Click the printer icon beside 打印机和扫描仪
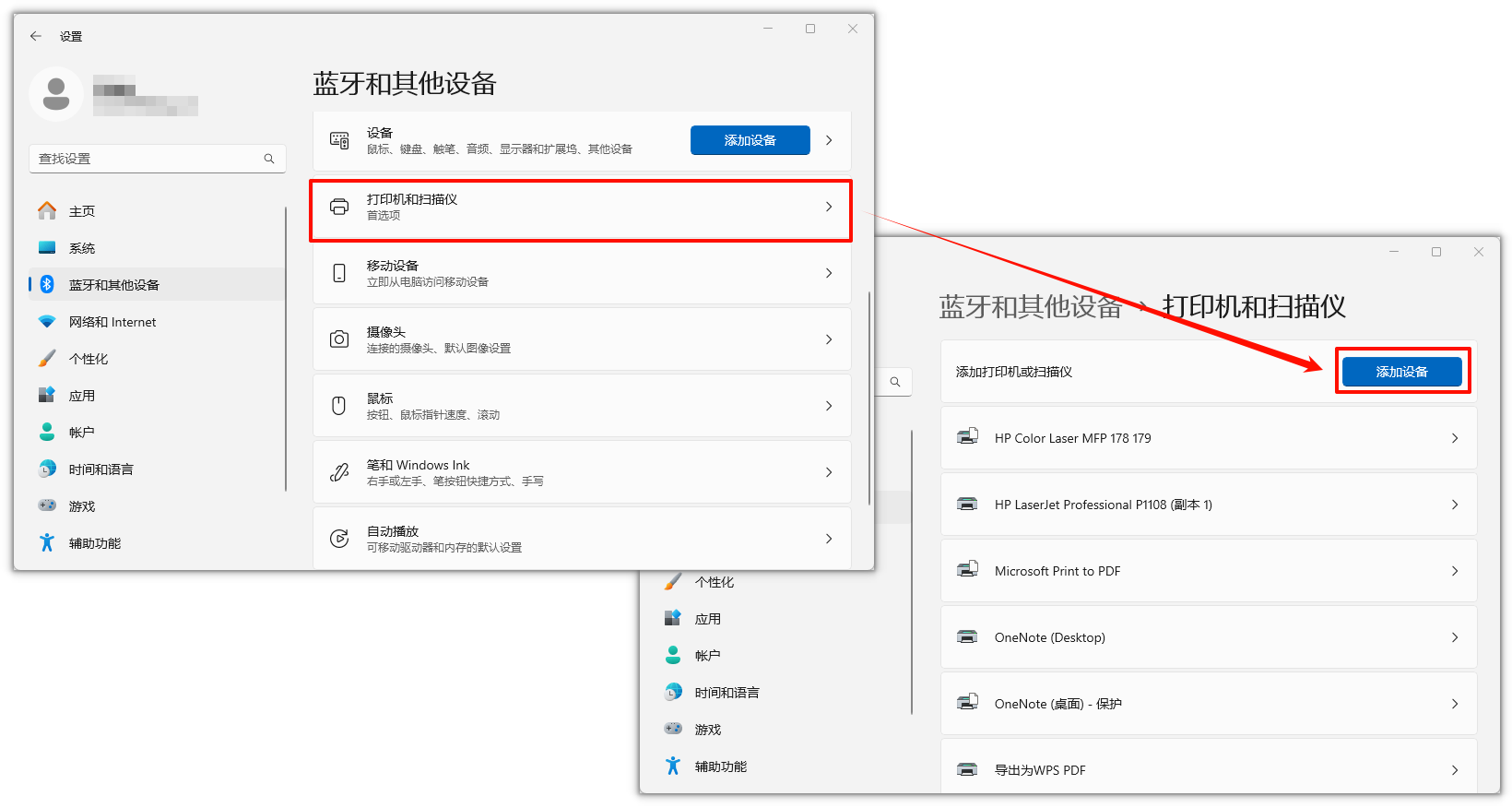This screenshot has height=808, width=1512. (339, 207)
